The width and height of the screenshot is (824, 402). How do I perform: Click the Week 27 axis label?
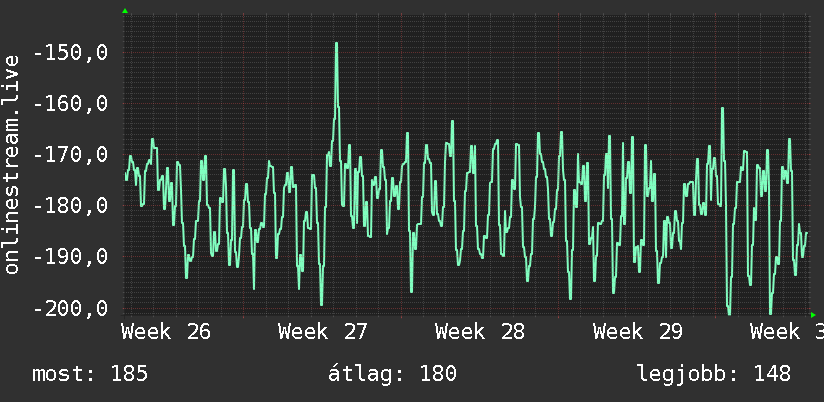pyautogui.click(x=323, y=332)
